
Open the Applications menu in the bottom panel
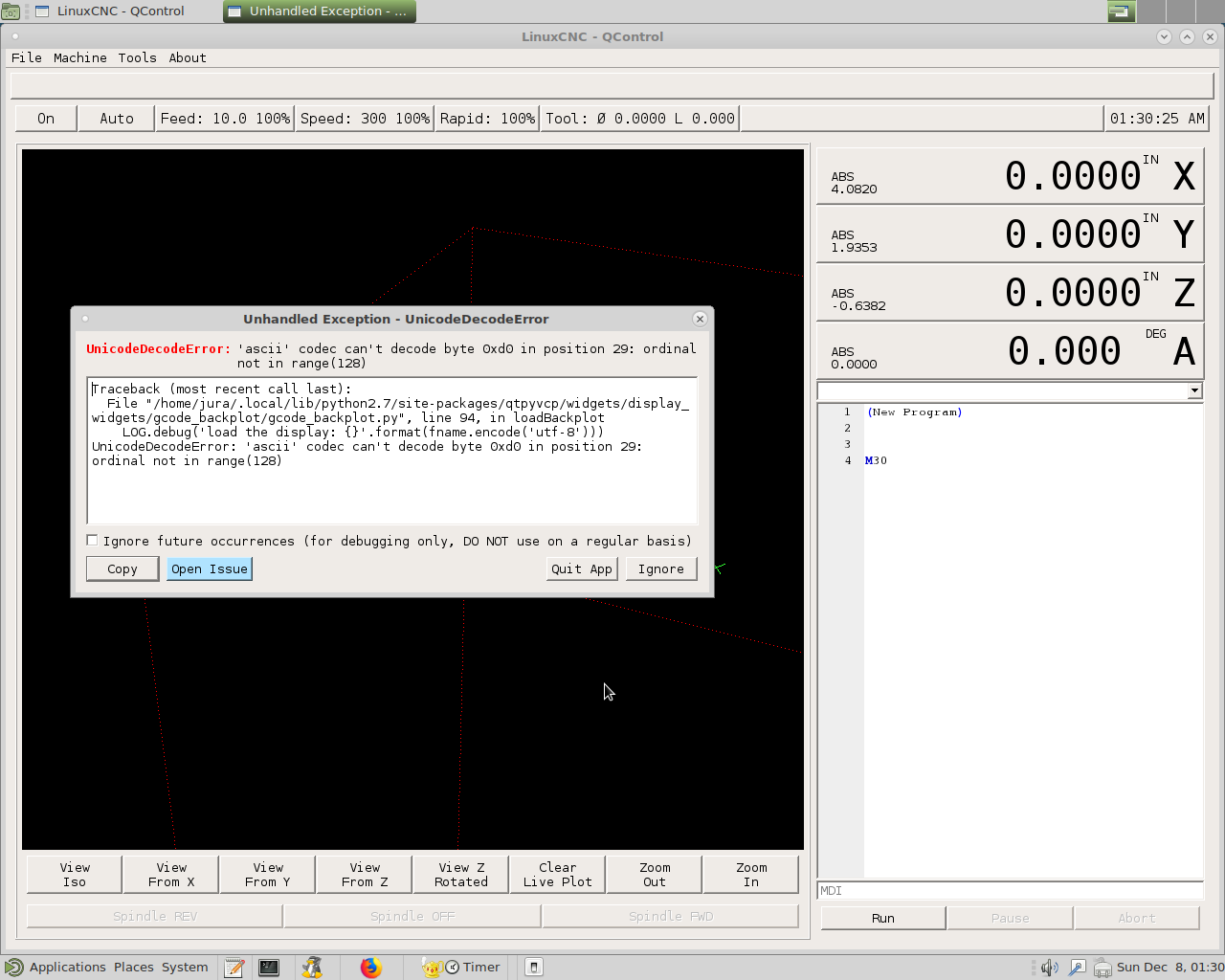click(x=68, y=968)
